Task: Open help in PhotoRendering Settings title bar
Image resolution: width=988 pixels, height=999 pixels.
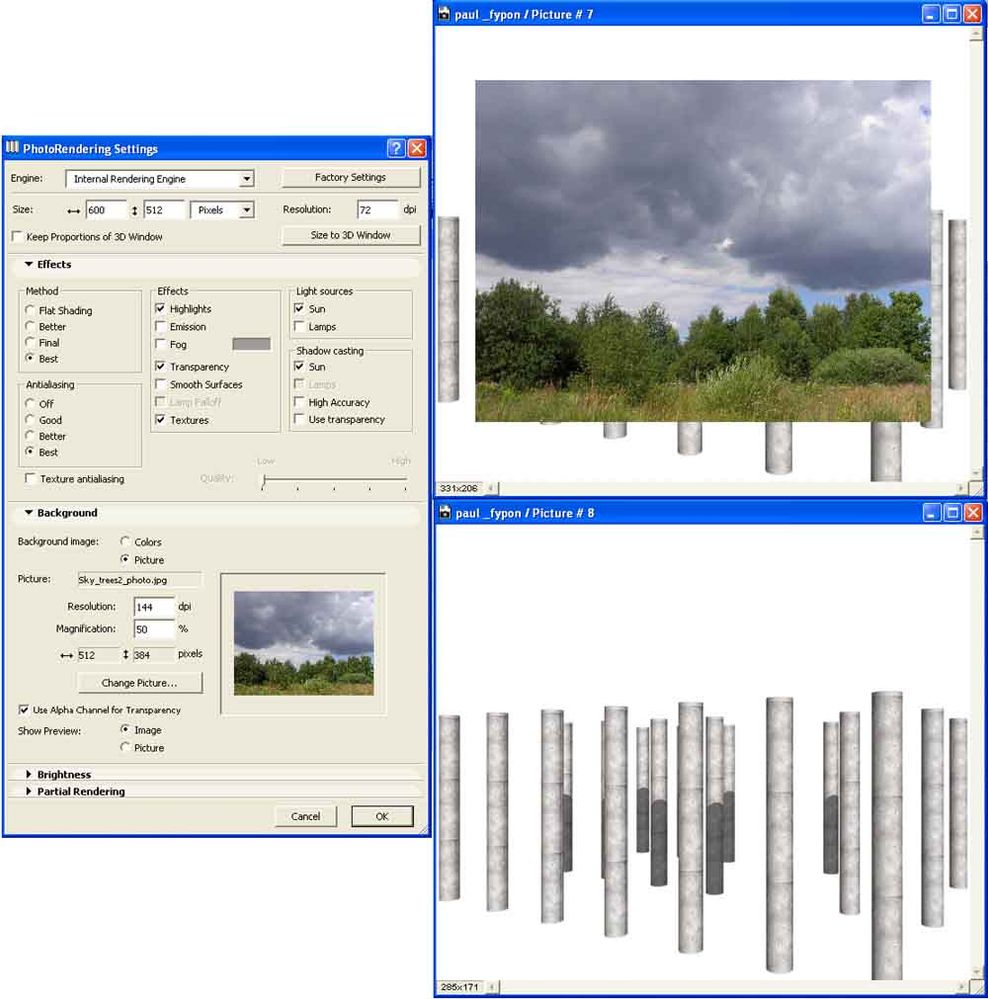Action: click(x=396, y=148)
